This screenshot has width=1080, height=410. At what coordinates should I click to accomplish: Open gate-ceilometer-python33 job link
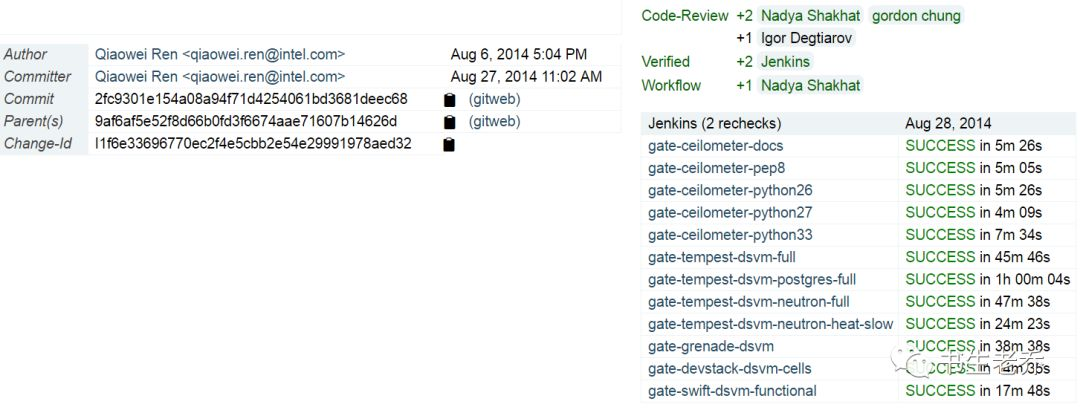pyautogui.click(x=730, y=234)
